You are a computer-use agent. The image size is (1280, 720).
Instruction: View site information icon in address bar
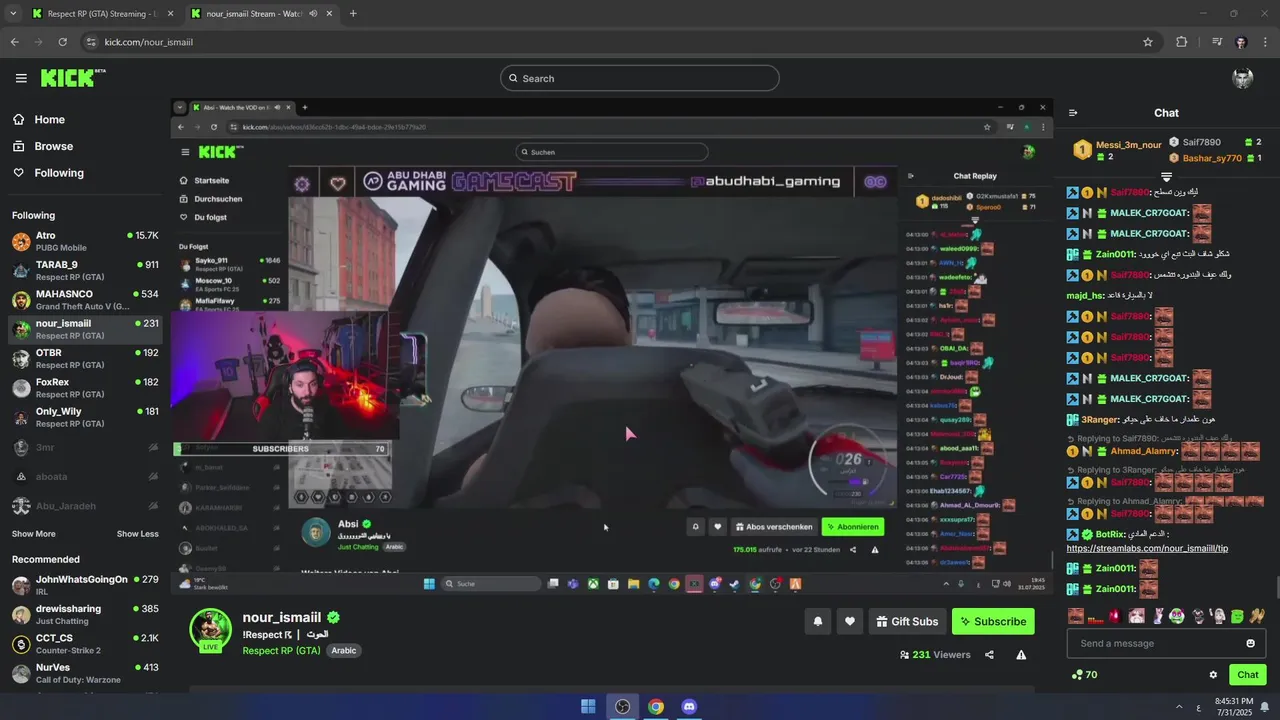(x=91, y=42)
